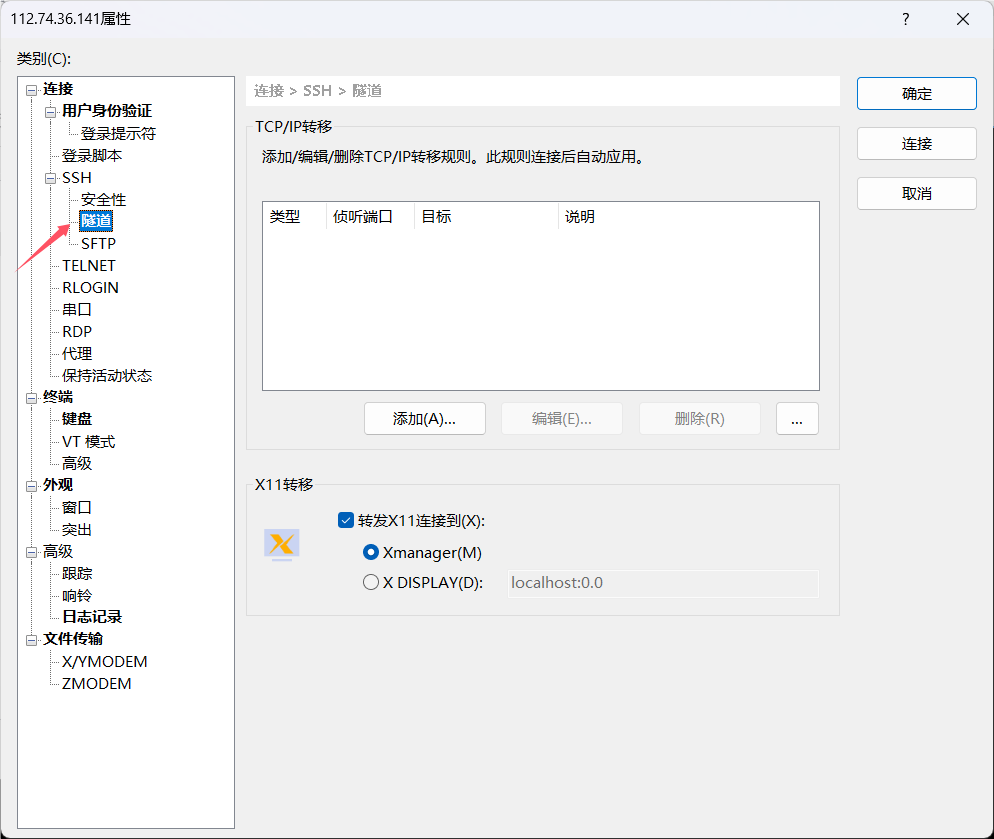Select 窗口 under 外观
This screenshot has height=839, width=994.
pyautogui.click(x=77, y=507)
